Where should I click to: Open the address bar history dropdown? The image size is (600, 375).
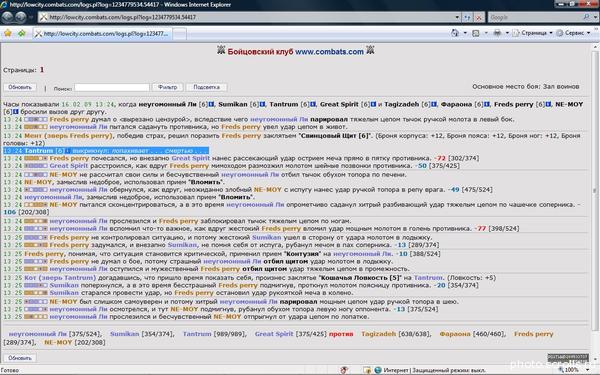(457, 17)
